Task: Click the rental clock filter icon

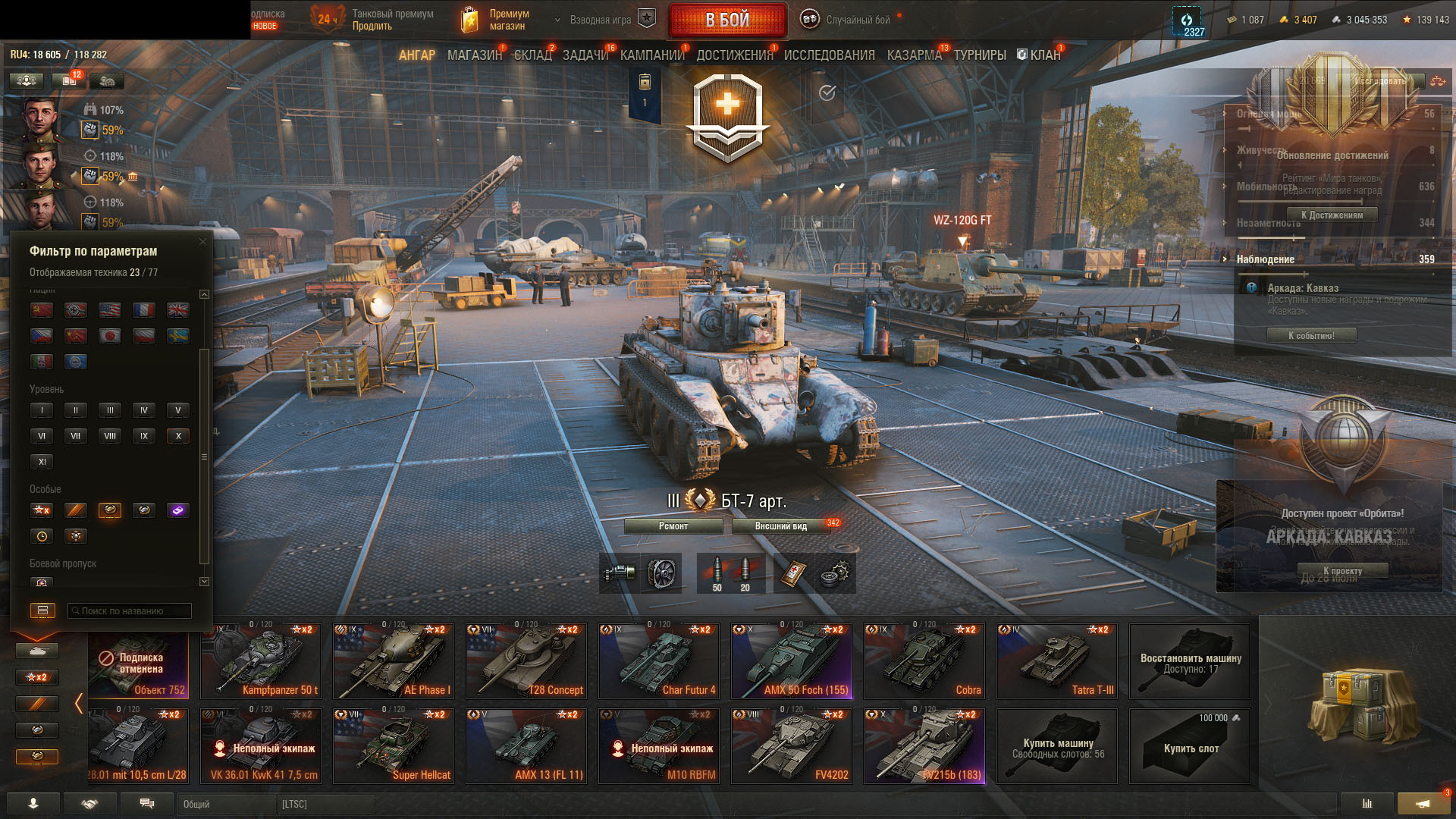Action: coord(42,536)
